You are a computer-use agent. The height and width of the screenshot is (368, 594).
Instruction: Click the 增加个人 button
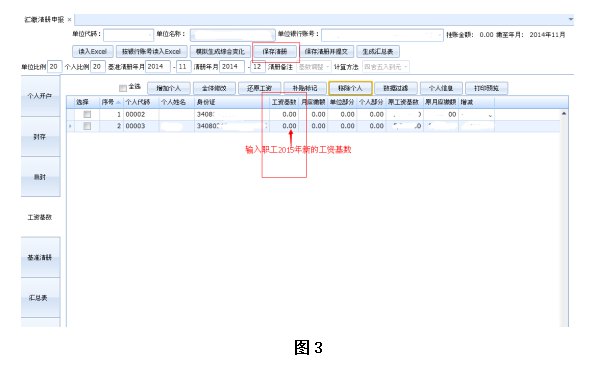coord(169,88)
